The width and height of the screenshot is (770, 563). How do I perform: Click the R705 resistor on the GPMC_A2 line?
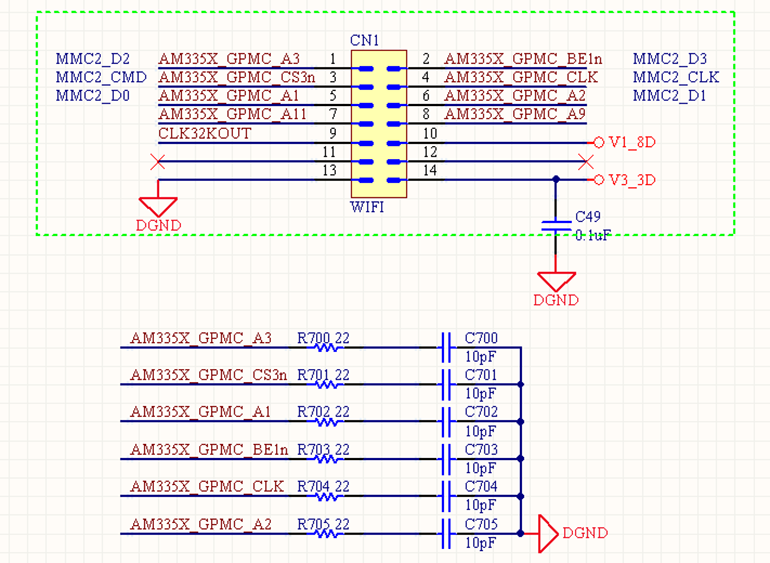pyautogui.click(x=326, y=533)
